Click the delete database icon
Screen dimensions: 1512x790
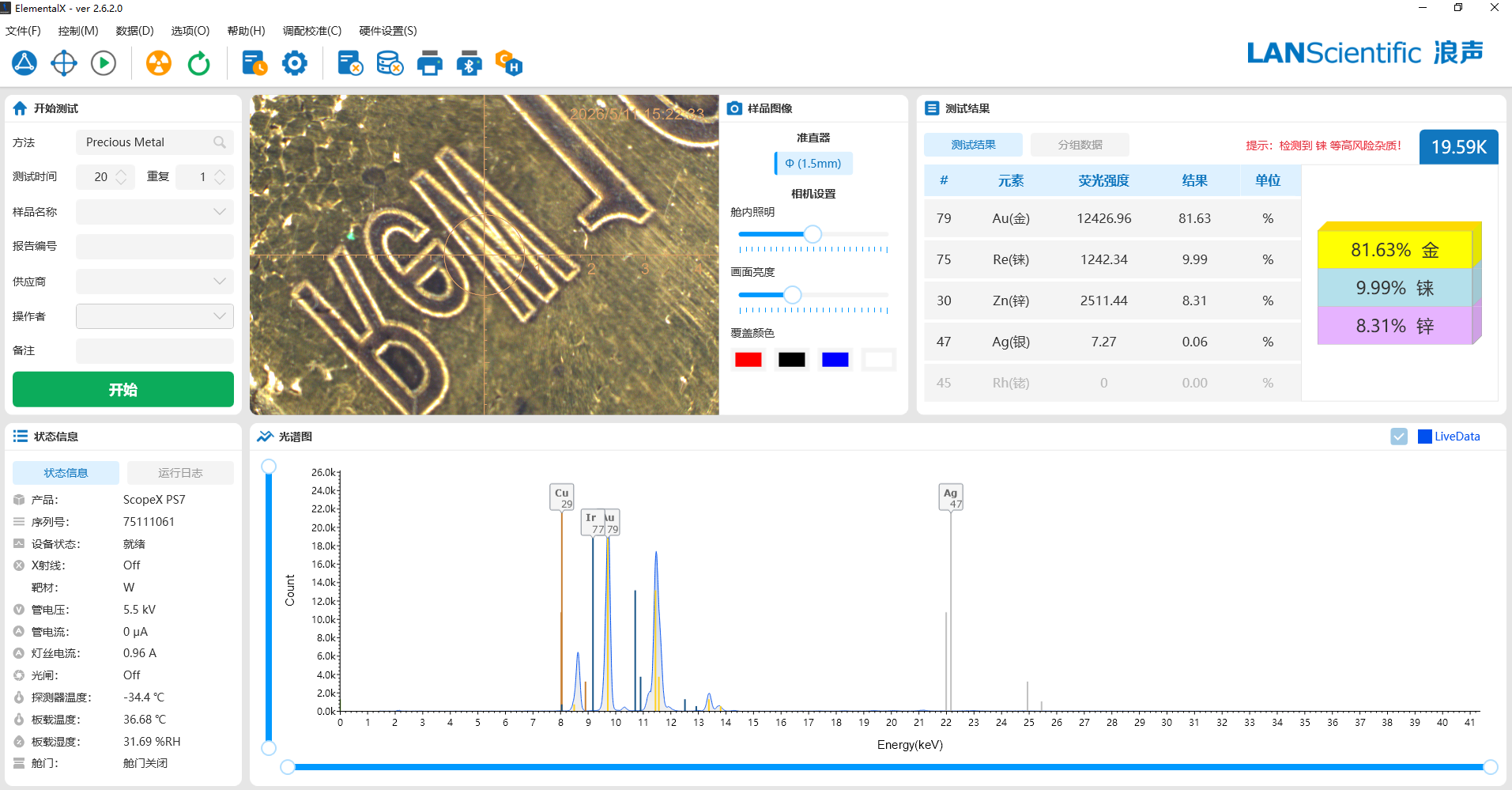(390, 63)
